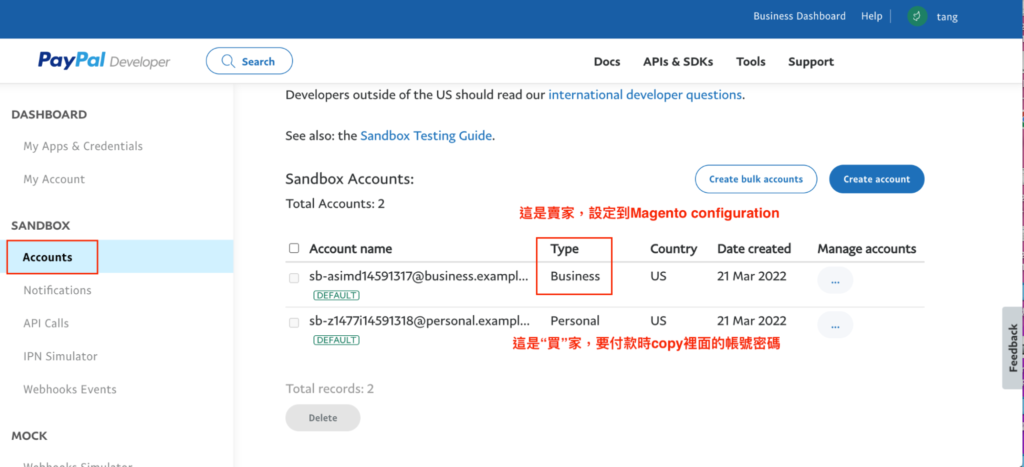Viewport: 1024px width, 467px height.
Task: Click DEFAULT badge under business account
Action: pyautogui.click(x=336, y=295)
